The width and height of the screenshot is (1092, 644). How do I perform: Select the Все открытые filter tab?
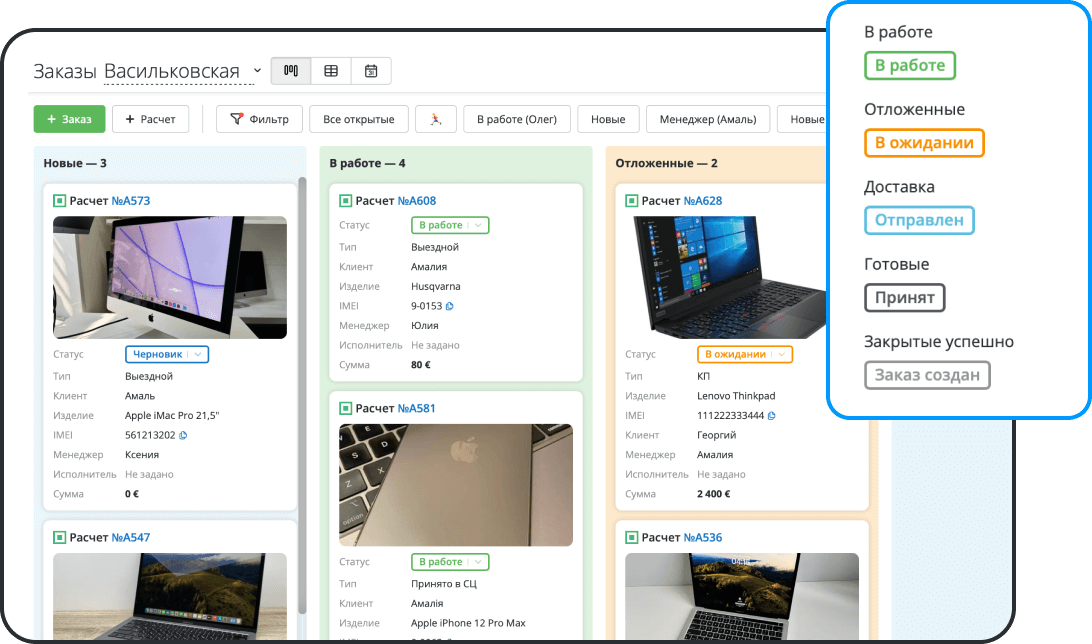click(x=359, y=119)
